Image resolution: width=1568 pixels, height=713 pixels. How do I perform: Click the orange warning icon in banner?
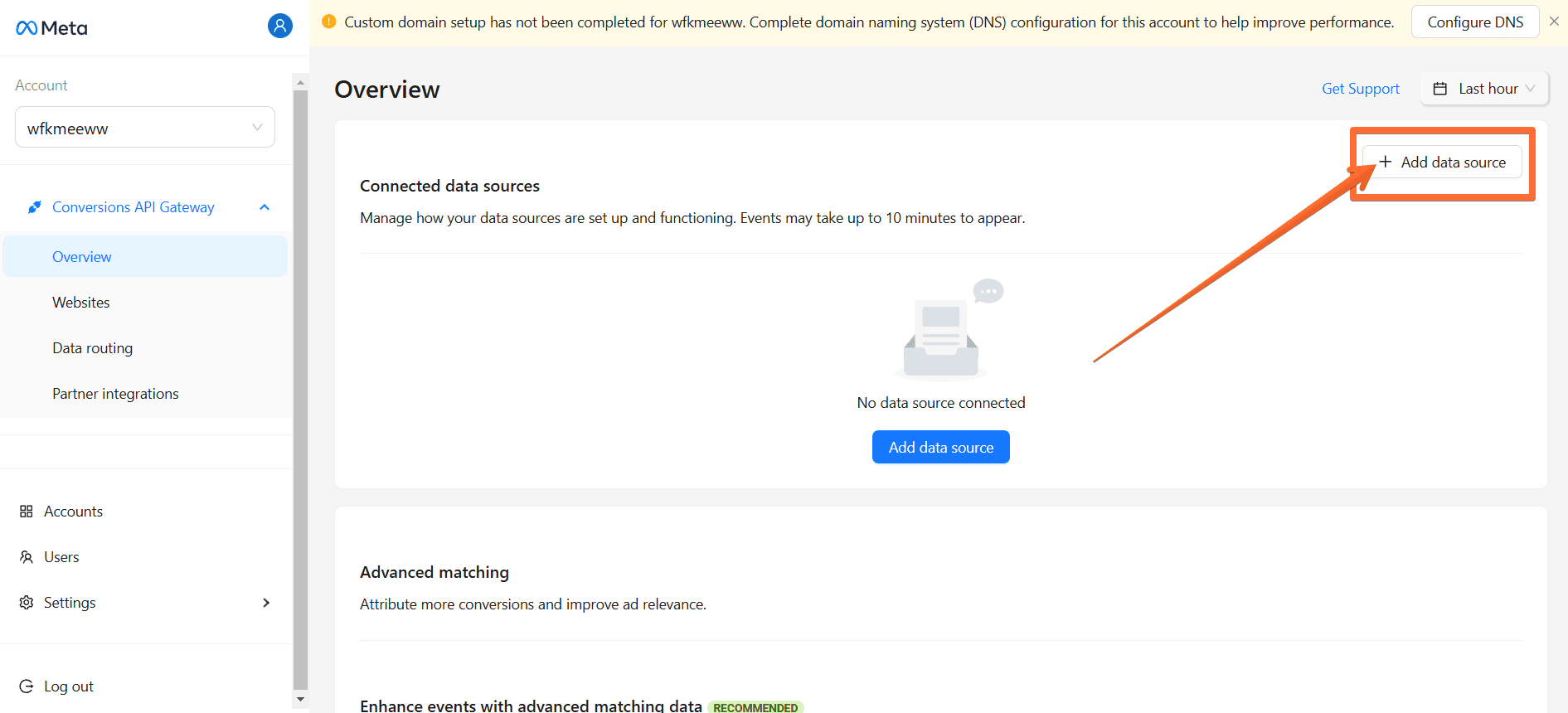click(x=329, y=22)
